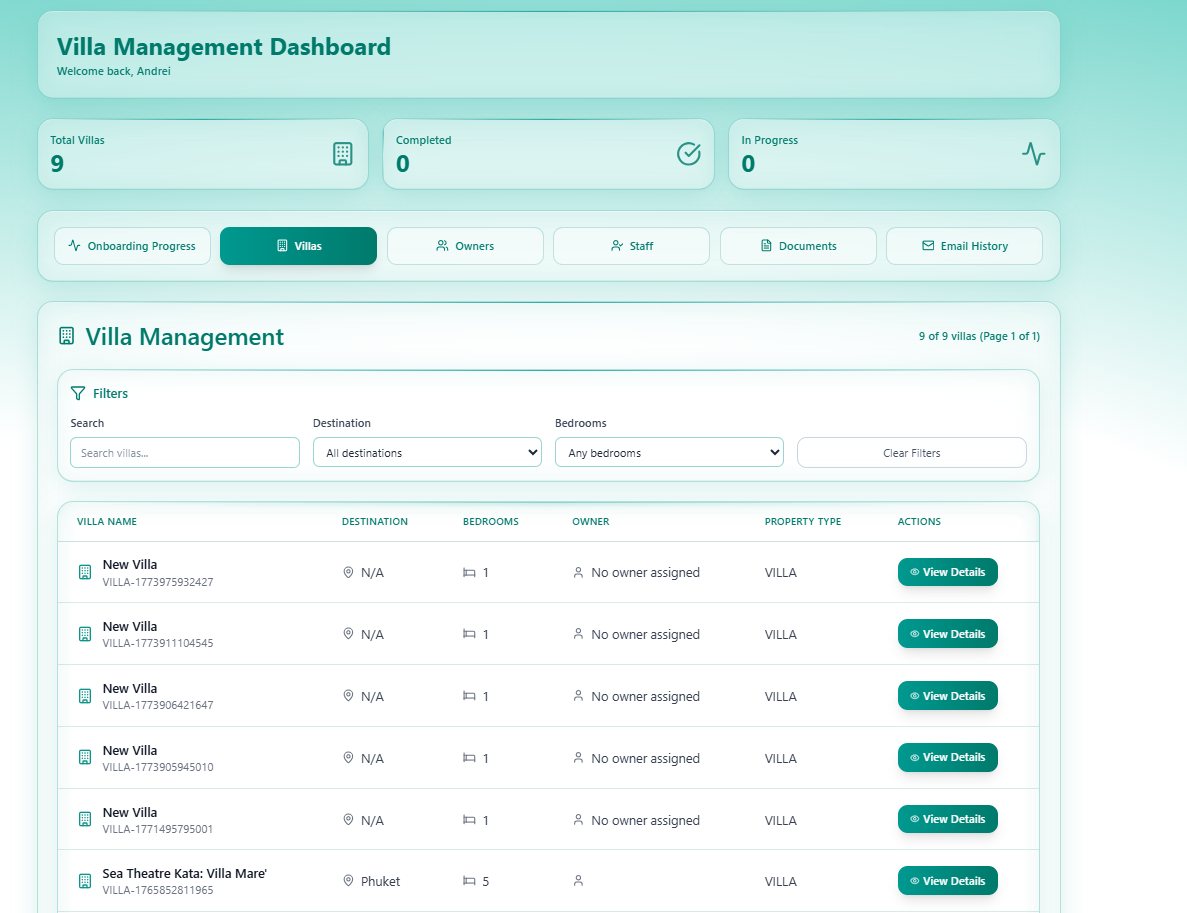The image size is (1187, 913).
Task: Show the Email History tab
Action: [964, 246]
